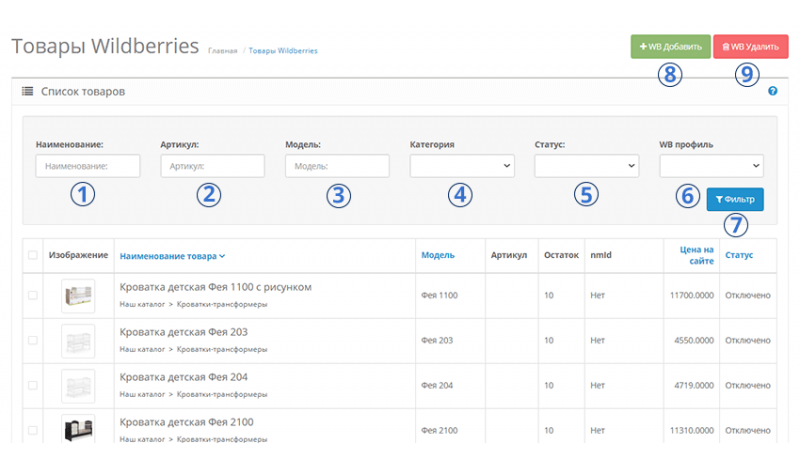Open thumbnail of Кроватка детская Фея 1100
This screenshot has width=800, height=468.
pos(78,295)
